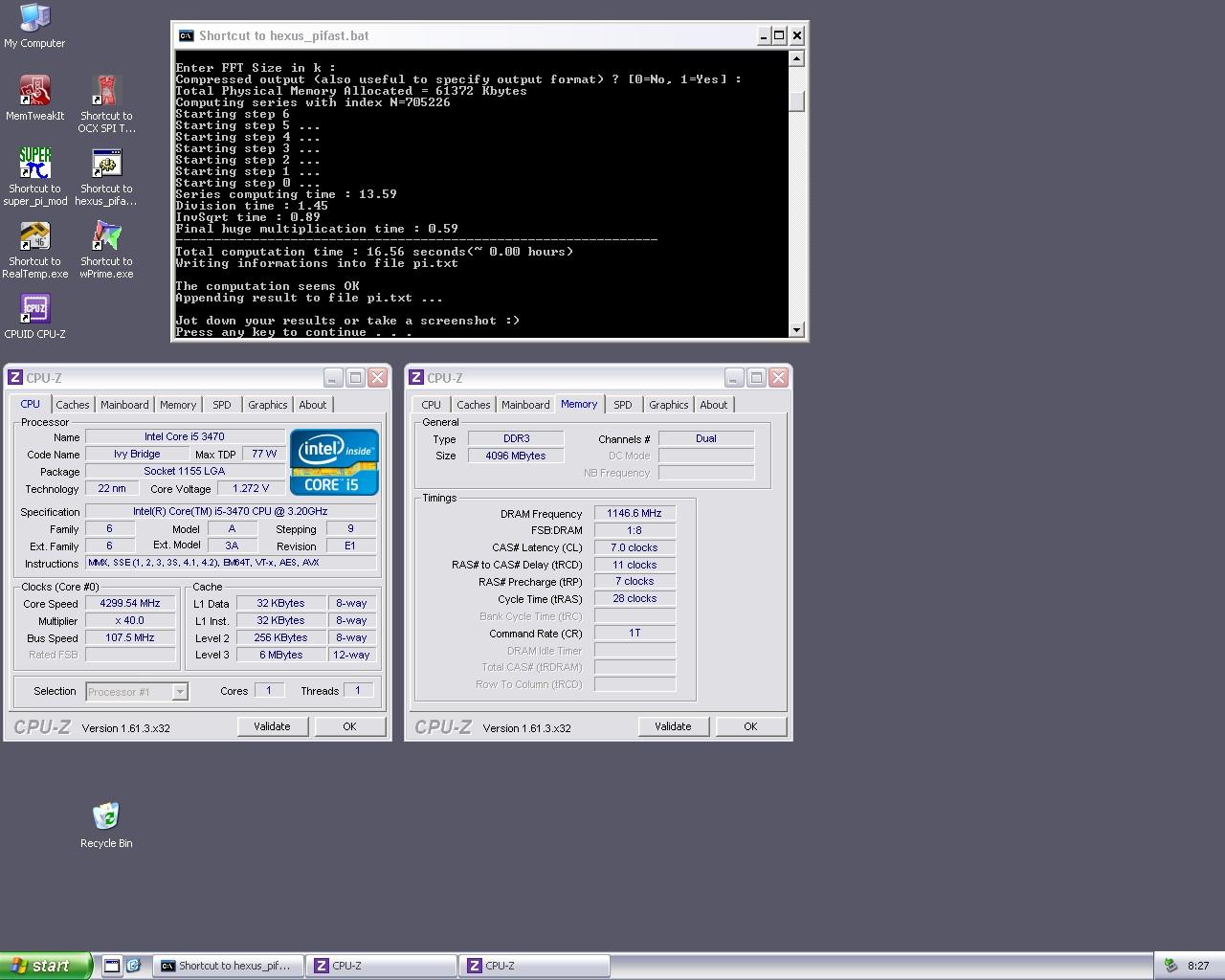Activate second CPU-Z taskbar button
The height and width of the screenshot is (980, 1225).
point(534,966)
